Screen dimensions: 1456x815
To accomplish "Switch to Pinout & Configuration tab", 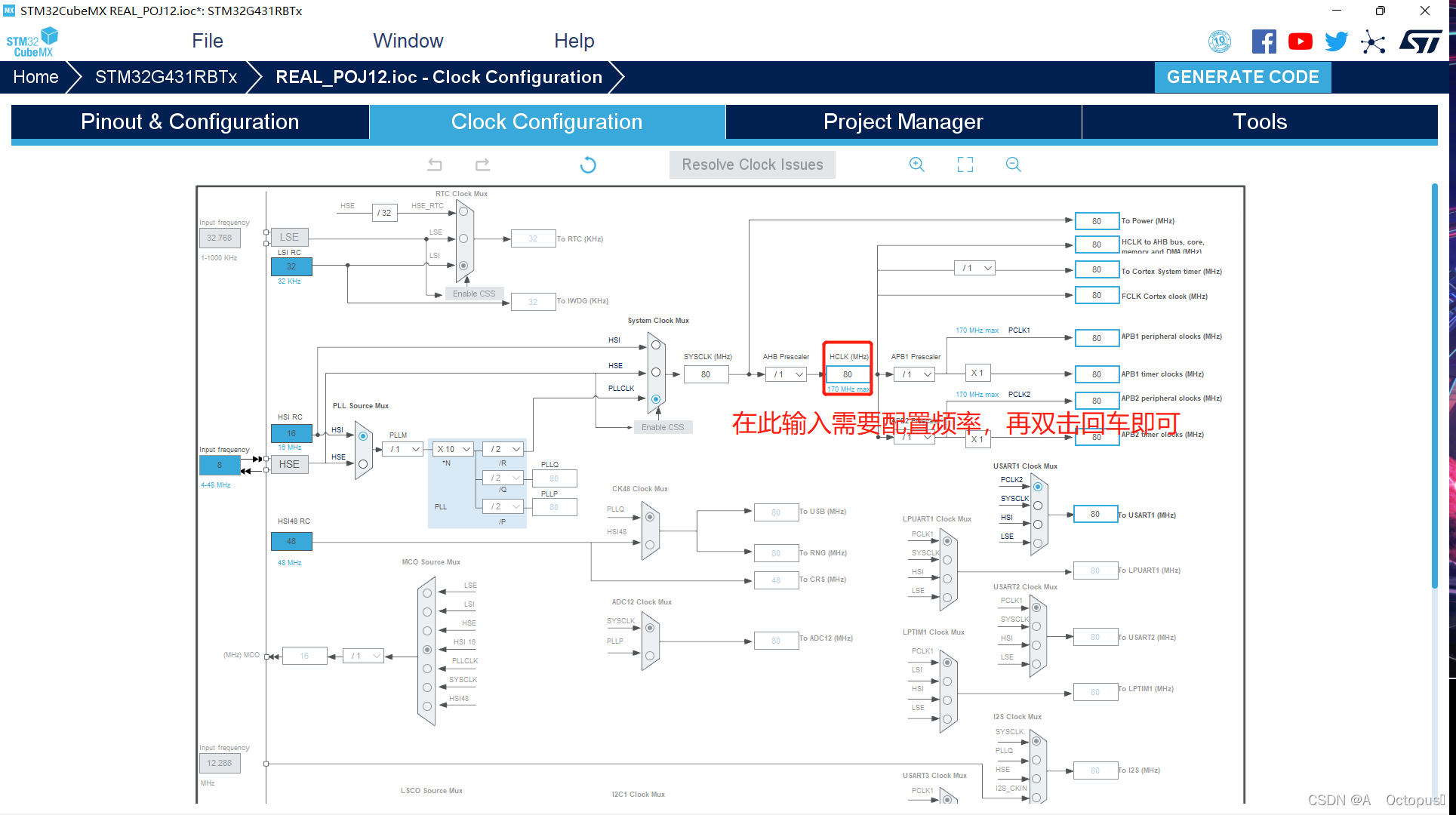I will point(190,122).
